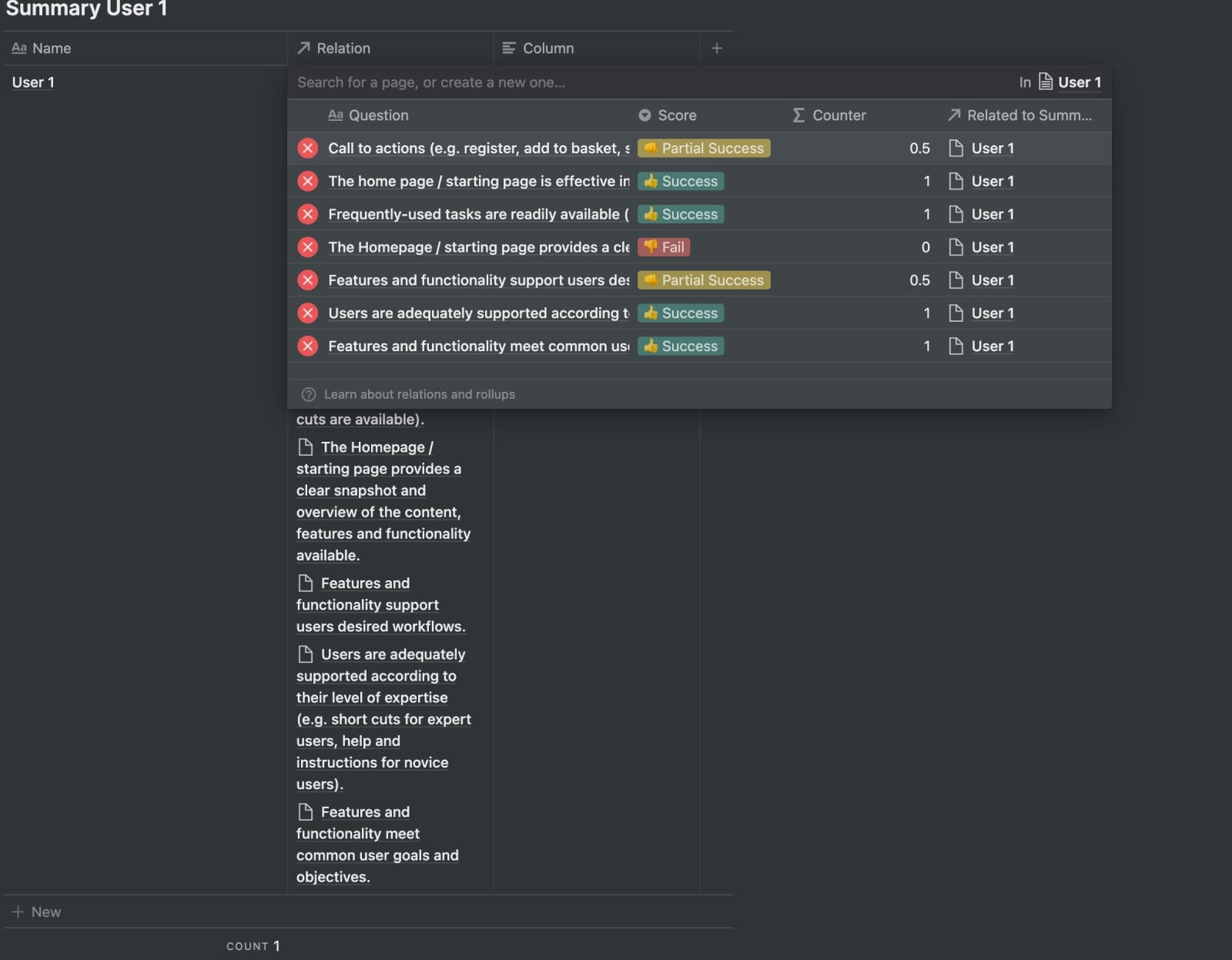This screenshot has height=960, width=1232.
Task: Click the Column header text-lines icon
Action: (x=509, y=49)
